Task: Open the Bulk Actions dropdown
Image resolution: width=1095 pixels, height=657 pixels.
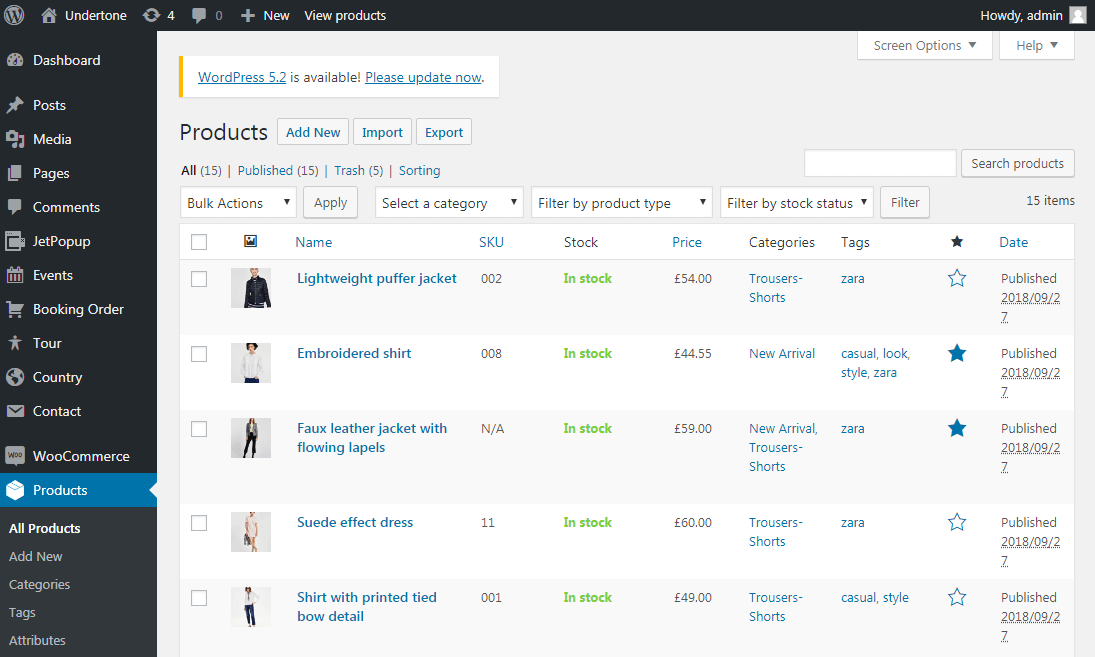Action: pos(238,202)
